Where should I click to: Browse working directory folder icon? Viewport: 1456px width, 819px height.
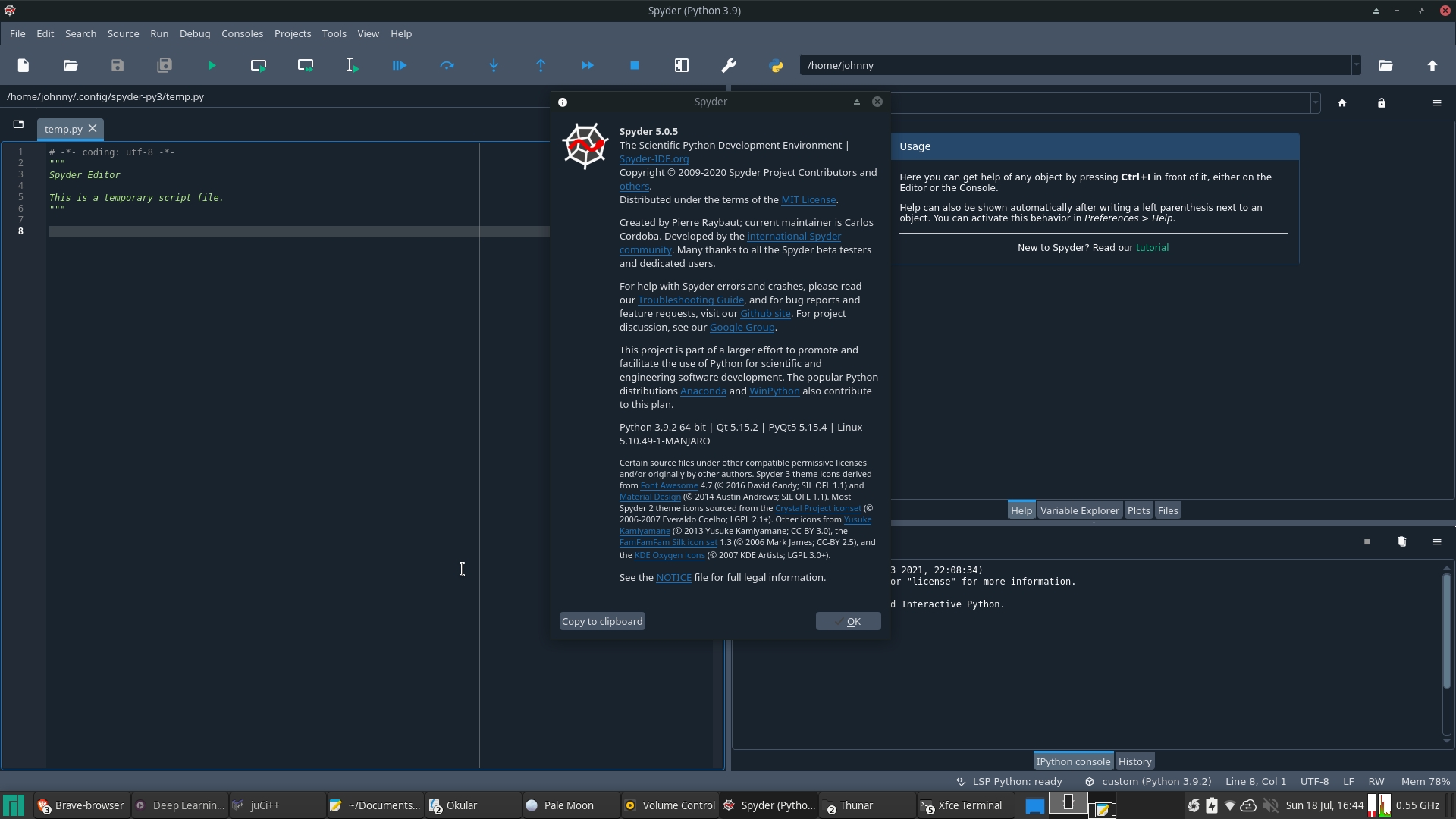click(x=1385, y=65)
